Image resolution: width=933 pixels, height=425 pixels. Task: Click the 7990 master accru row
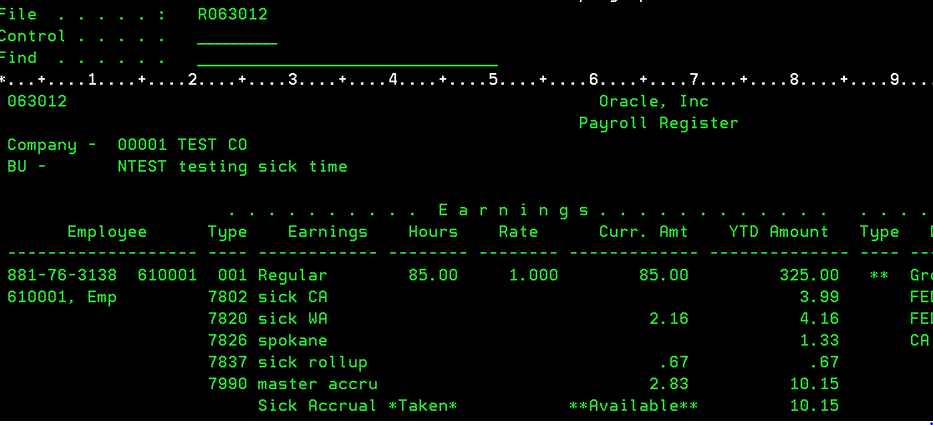point(293,385)
